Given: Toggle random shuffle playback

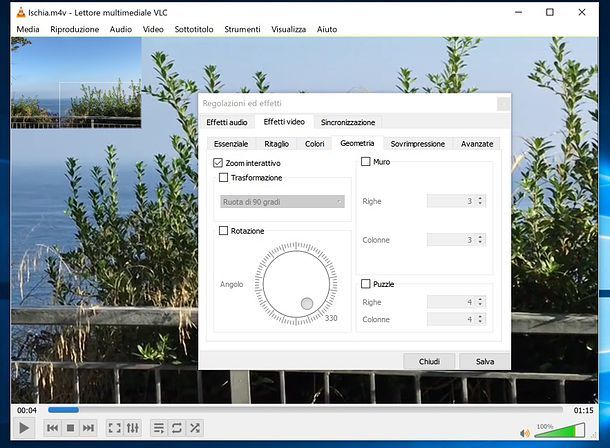Looking at the screenshot, I should (195, 428).
